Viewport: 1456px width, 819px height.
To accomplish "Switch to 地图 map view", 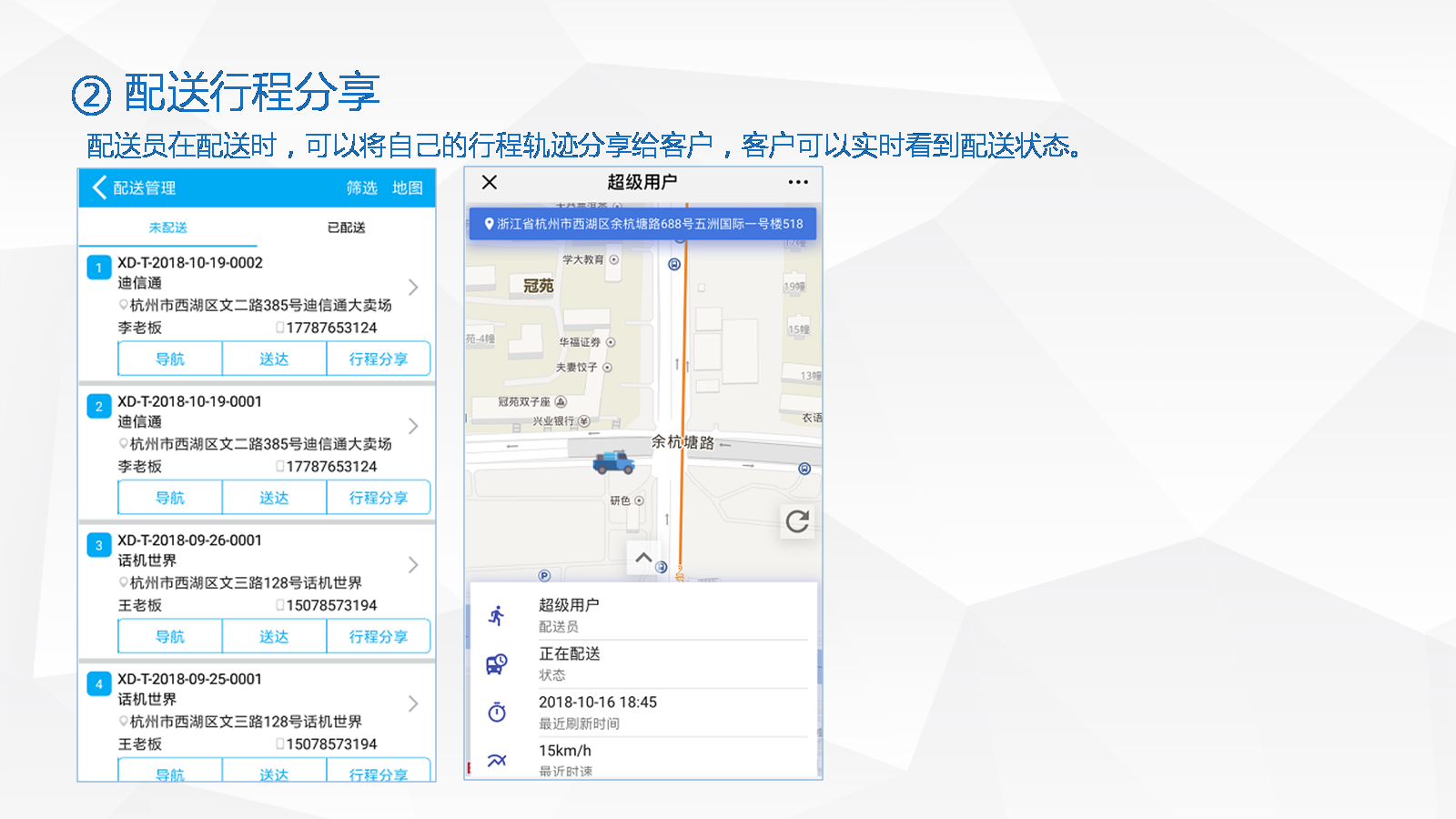I will (x=408, y=187).
